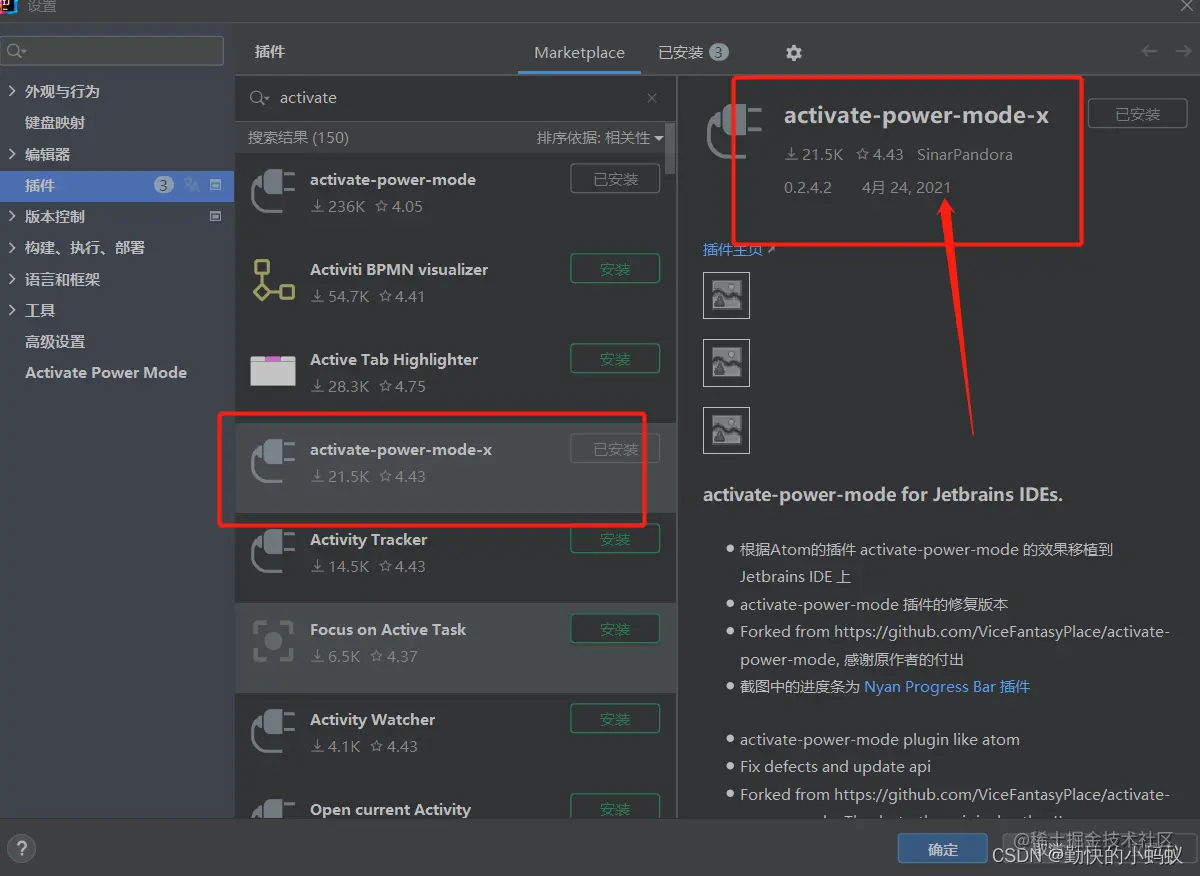Navigate back with the left arrow

(1150, 51)
